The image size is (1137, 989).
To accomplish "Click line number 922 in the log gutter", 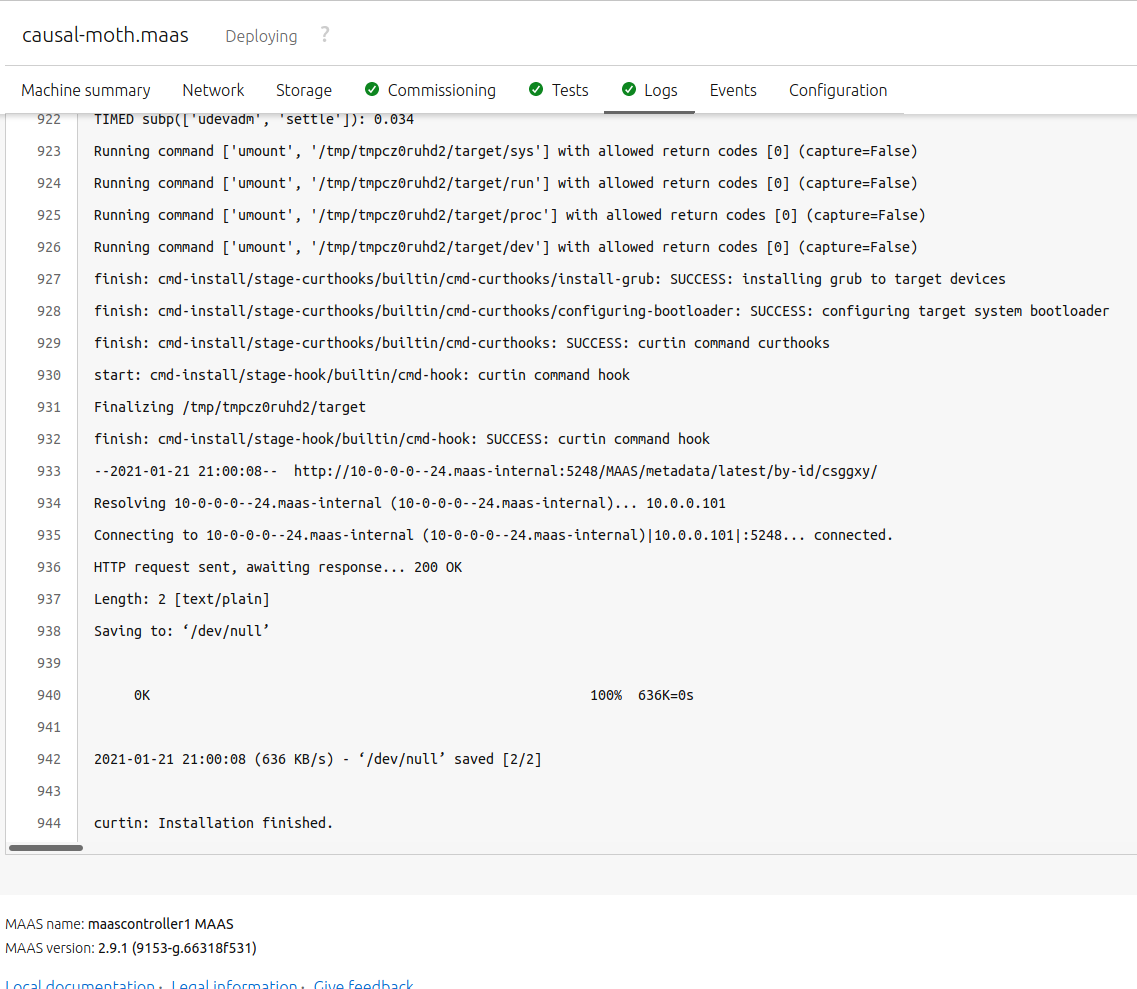I will click(49, 119).
